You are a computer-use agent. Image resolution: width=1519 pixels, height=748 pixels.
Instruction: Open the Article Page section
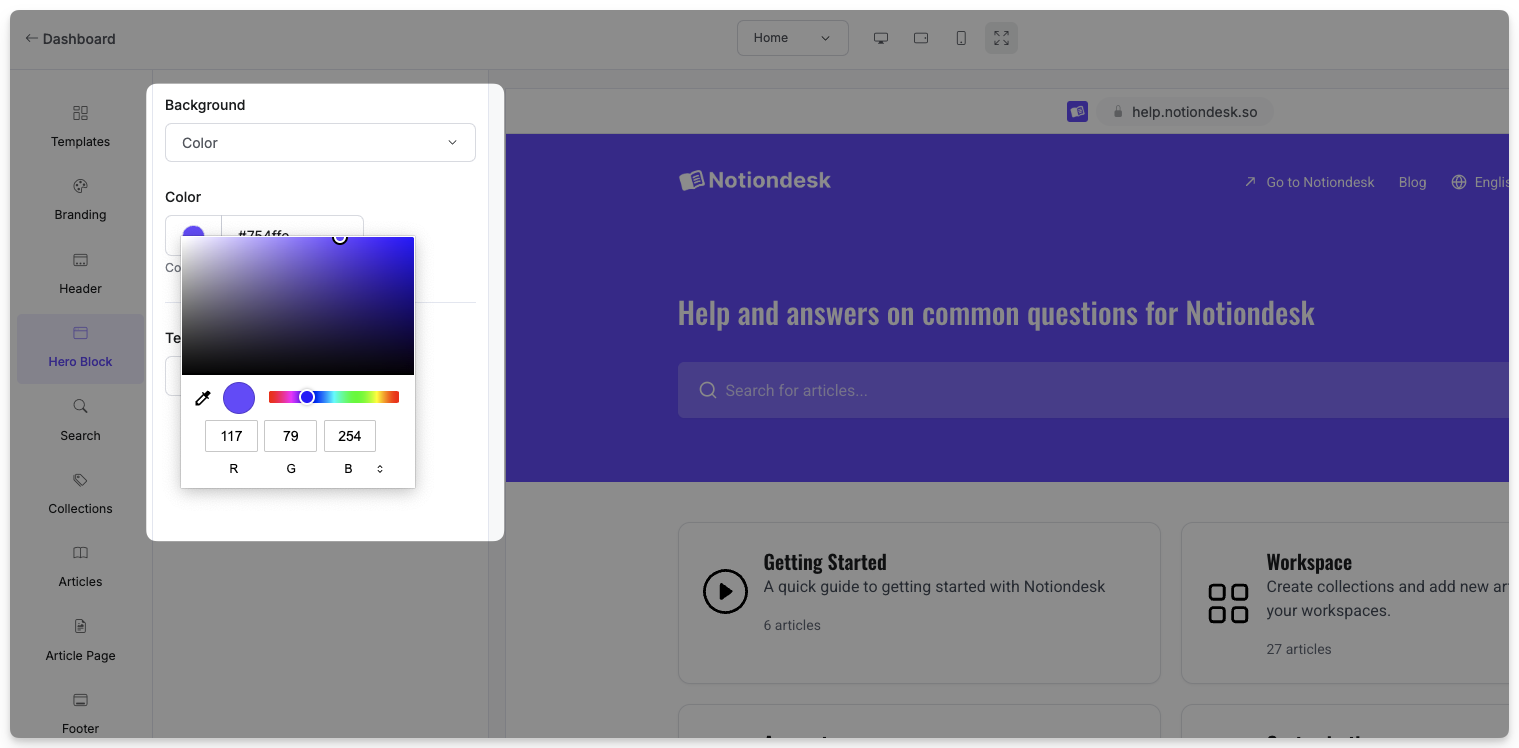click(80, 641)
